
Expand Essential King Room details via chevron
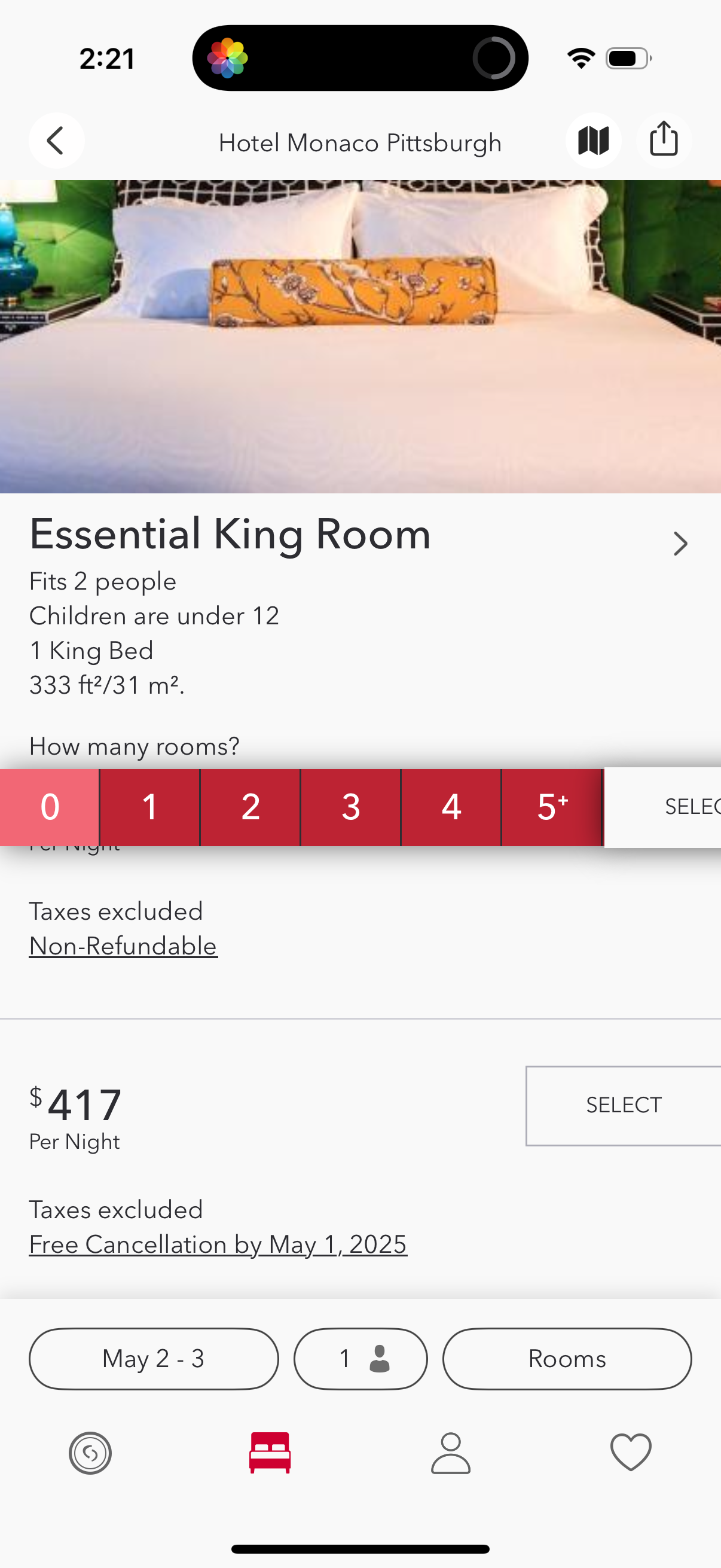click(681, 544)
